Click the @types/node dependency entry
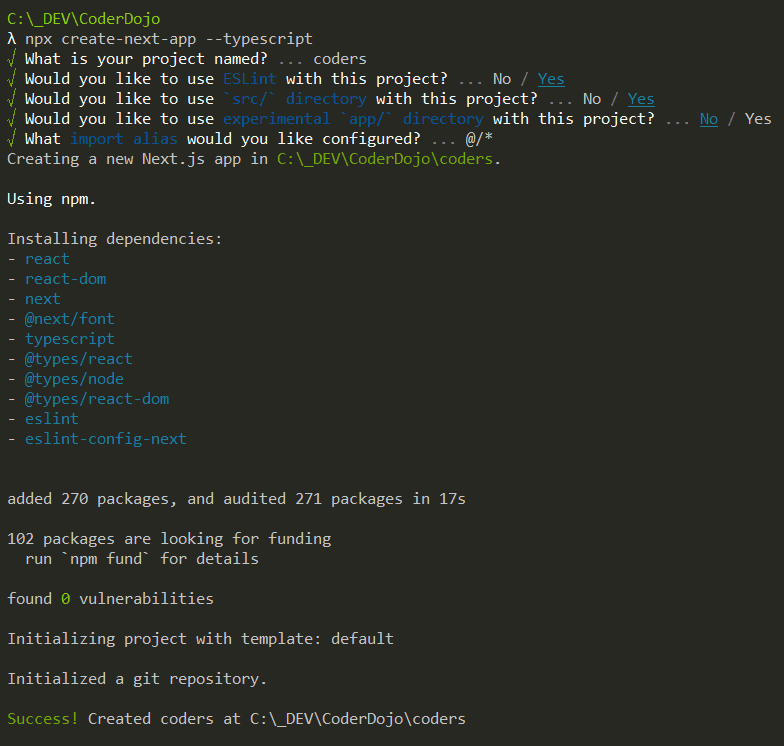The width and height of the screenshot is (784, 746). [x=74, y=379]
